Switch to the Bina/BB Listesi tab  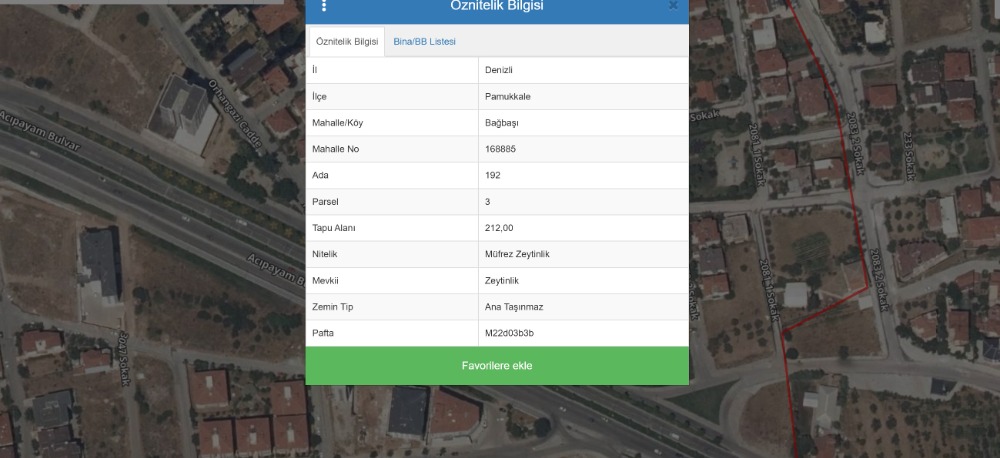pyautogui.click(x=424, y=41)
